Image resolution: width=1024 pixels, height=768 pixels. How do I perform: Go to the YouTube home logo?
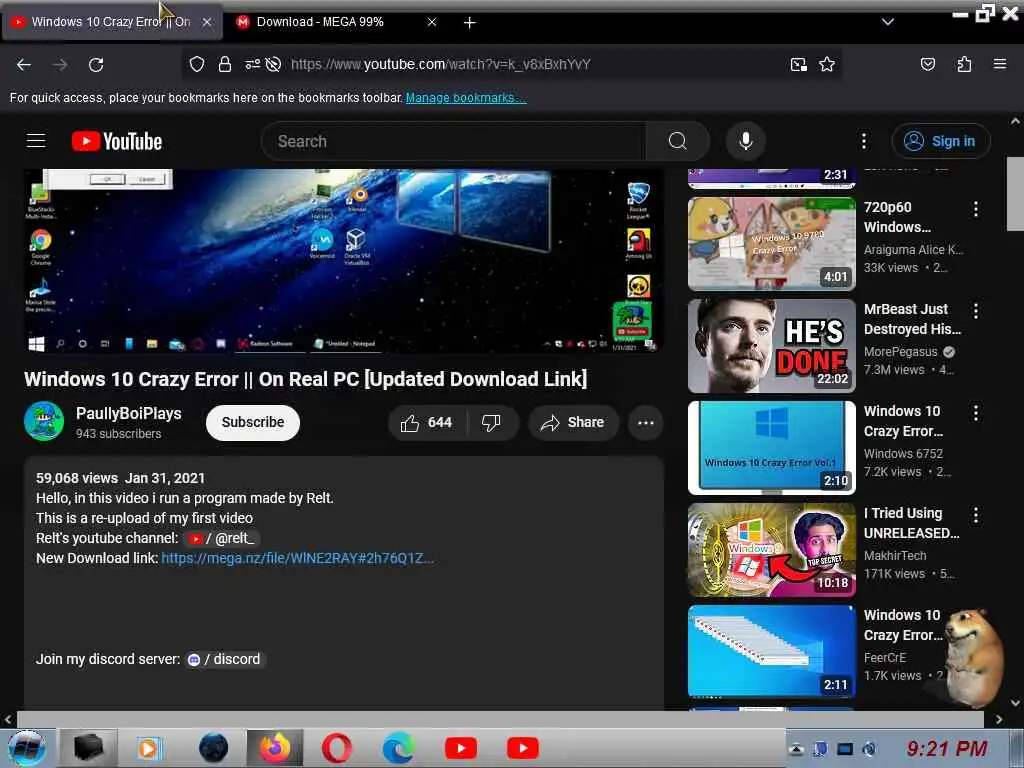point(117,141)
